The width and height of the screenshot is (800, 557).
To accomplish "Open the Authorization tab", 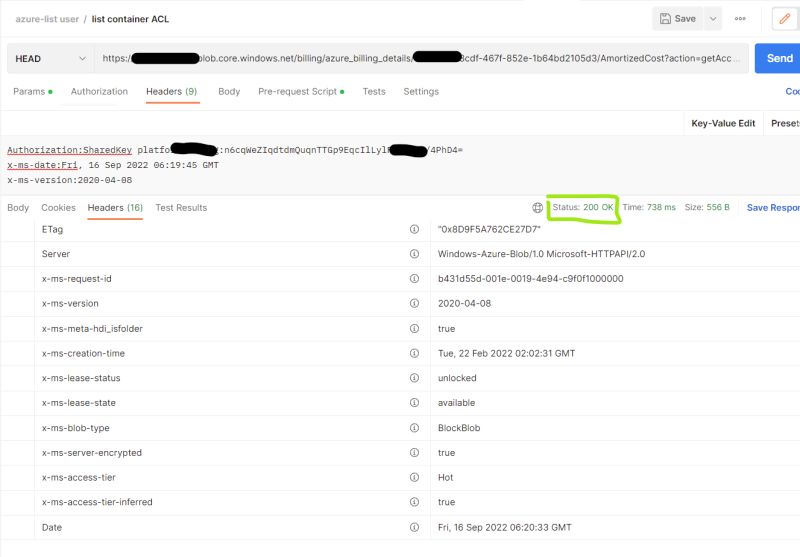I will click(x=99, y=92).
